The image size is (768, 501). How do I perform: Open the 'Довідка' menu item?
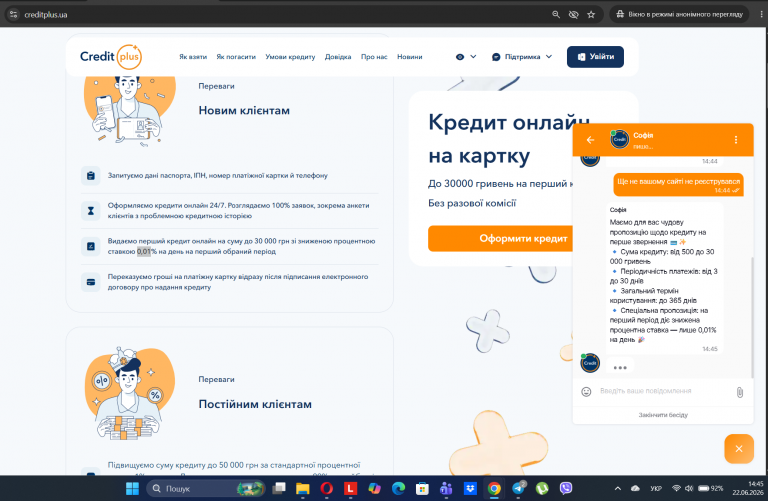[338, 57]
